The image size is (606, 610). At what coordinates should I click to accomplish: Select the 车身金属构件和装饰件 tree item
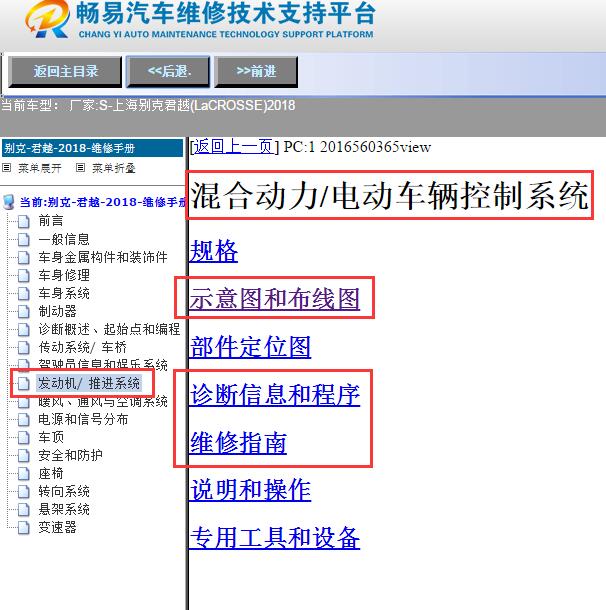pos(103,257)
